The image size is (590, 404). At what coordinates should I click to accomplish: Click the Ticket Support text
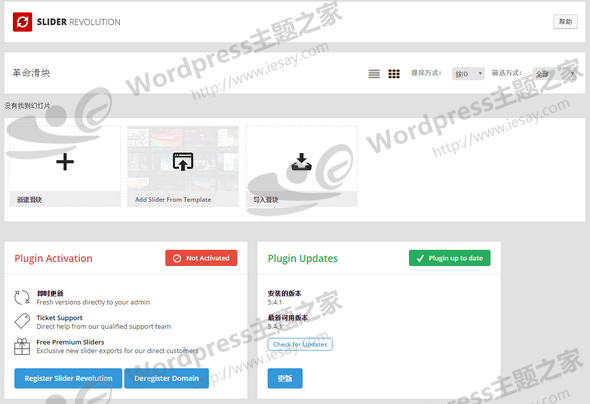pos(59,318)
